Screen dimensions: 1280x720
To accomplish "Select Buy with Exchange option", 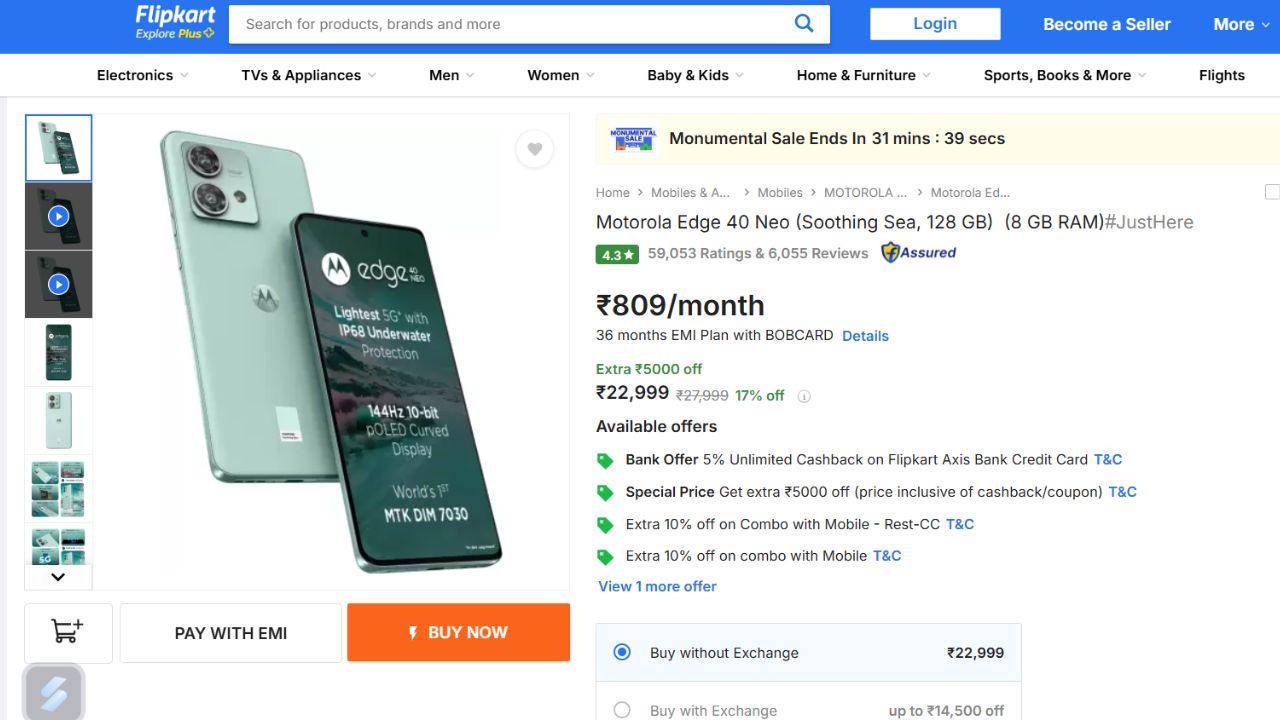I will pyautogui.click(x=622, y=710).
